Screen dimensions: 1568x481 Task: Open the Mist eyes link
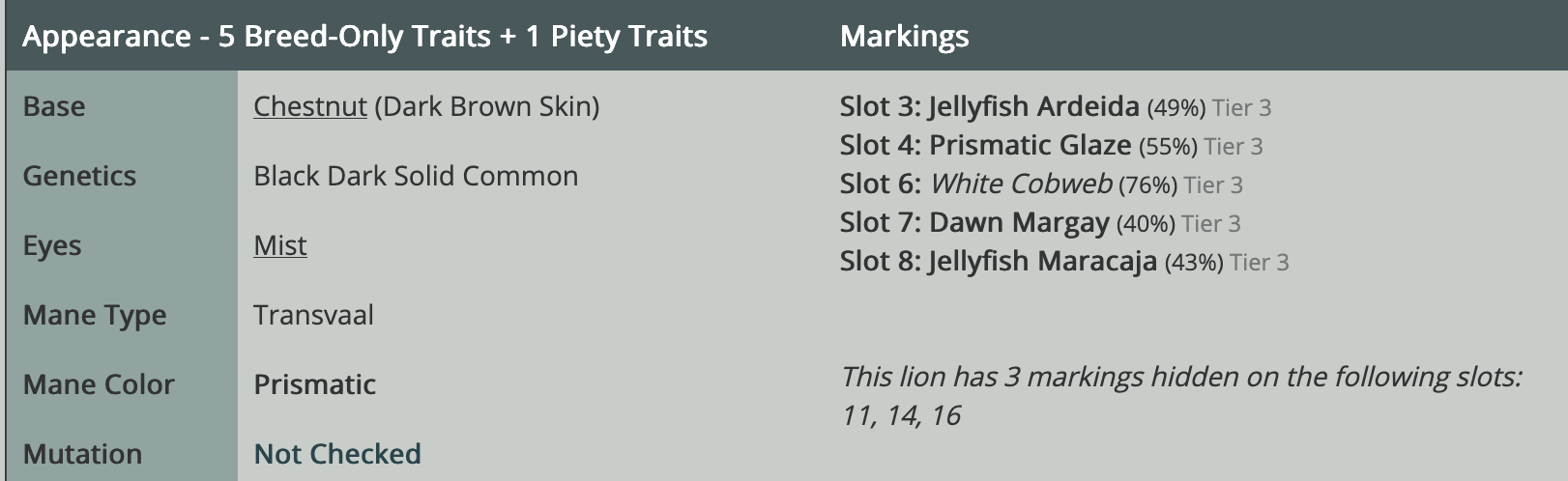click(x=280, y=245)
